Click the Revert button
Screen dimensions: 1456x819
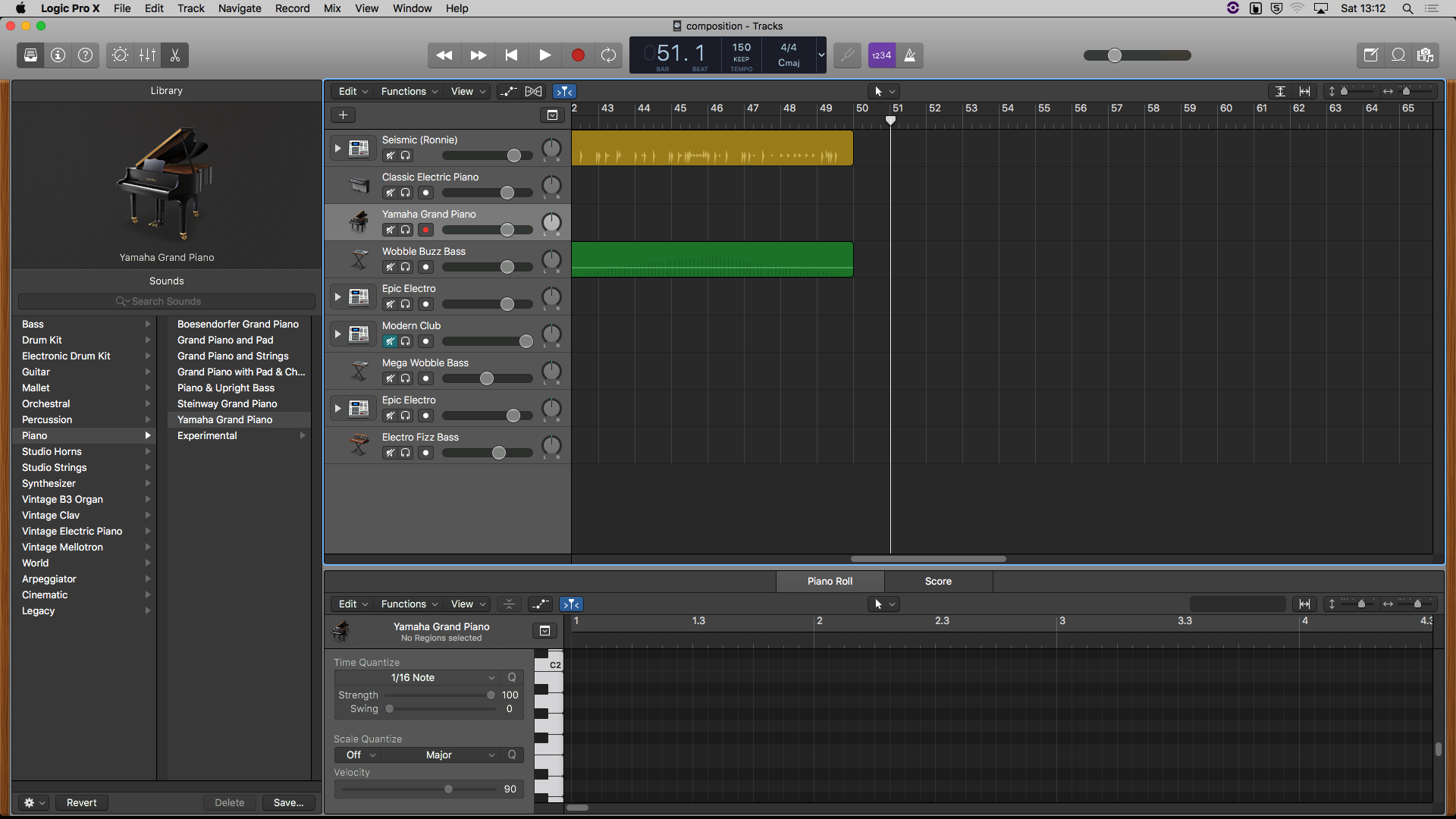[81, 803]
